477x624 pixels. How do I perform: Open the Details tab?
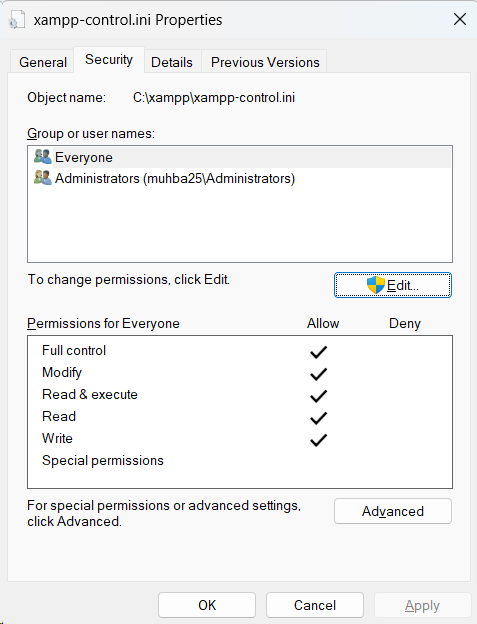coord(171,62)
